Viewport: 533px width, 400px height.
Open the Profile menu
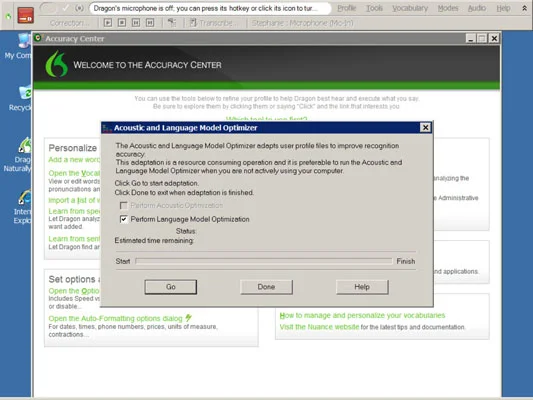coord(346,8)
